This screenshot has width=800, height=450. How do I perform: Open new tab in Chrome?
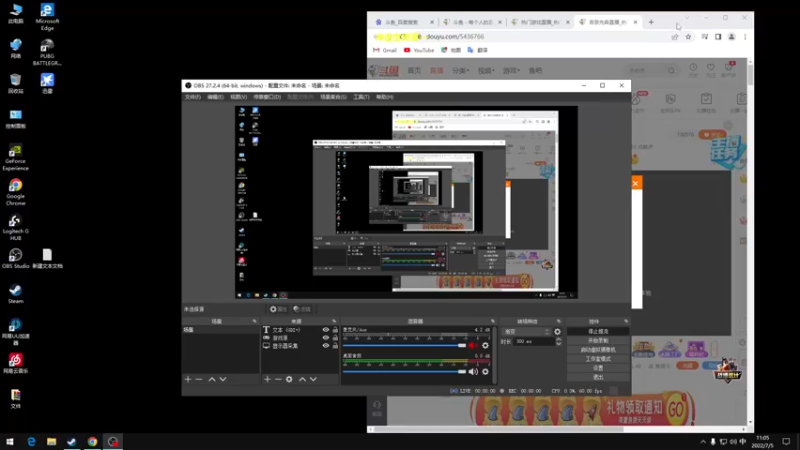click(651, 22)
